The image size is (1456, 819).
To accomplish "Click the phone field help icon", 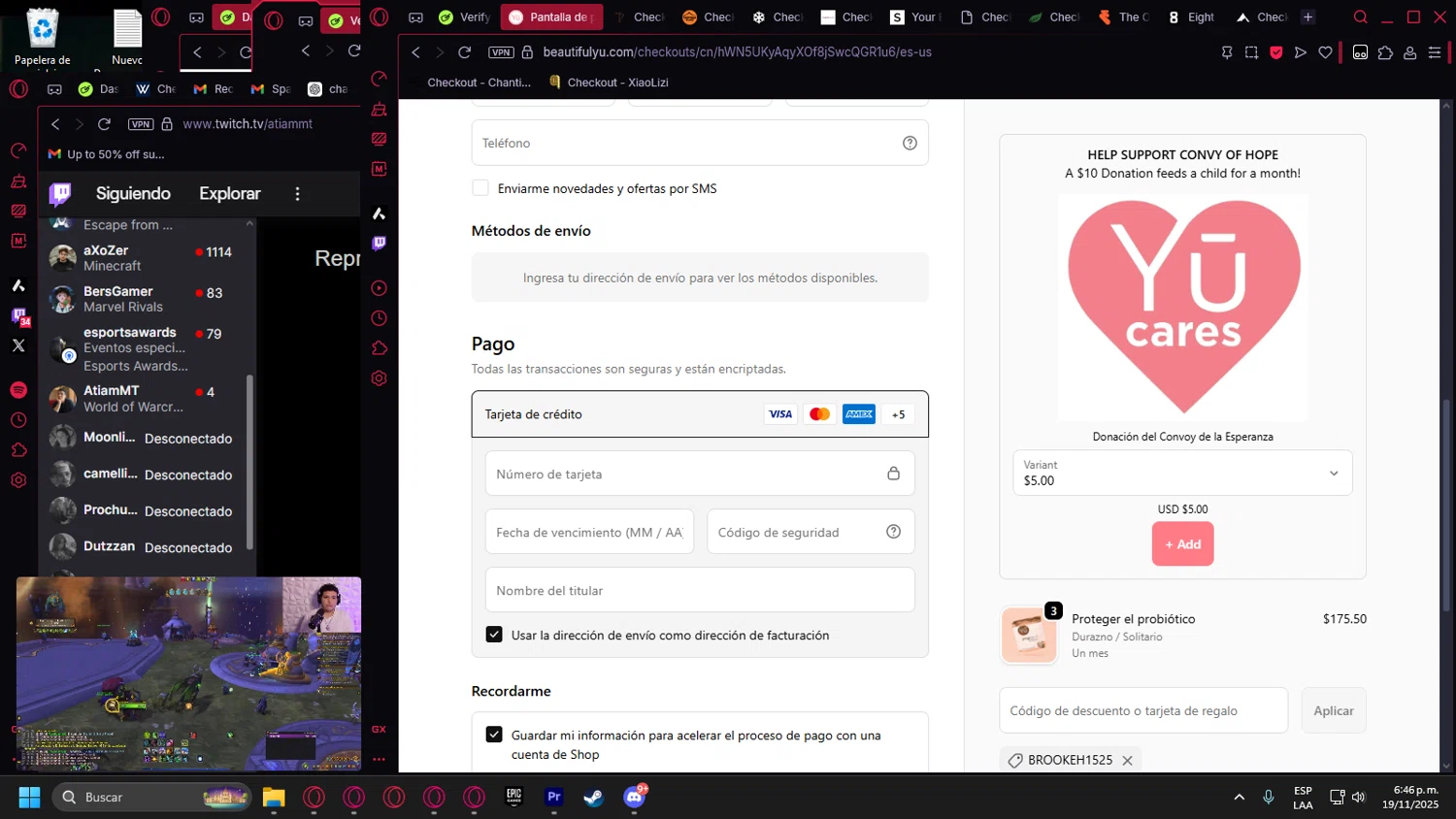I will pos(910,143).
